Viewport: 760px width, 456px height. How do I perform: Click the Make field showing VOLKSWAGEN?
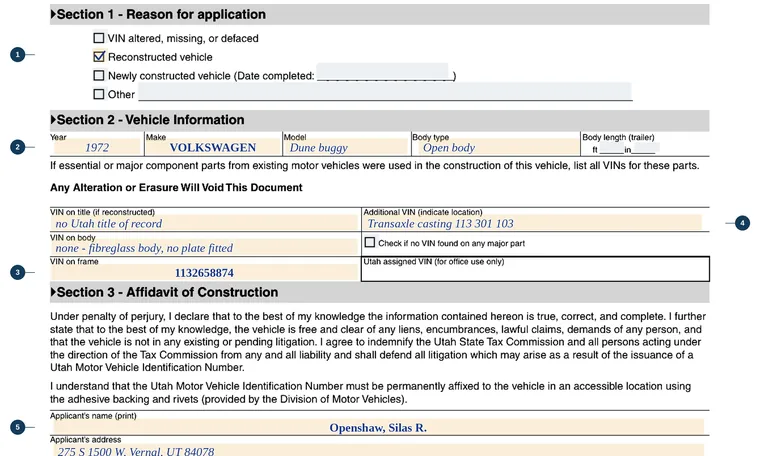point(213,147)
